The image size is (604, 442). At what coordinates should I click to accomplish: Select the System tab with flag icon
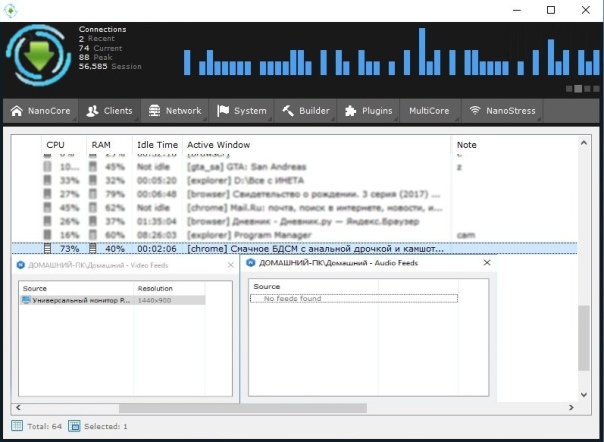click(241, 111)
